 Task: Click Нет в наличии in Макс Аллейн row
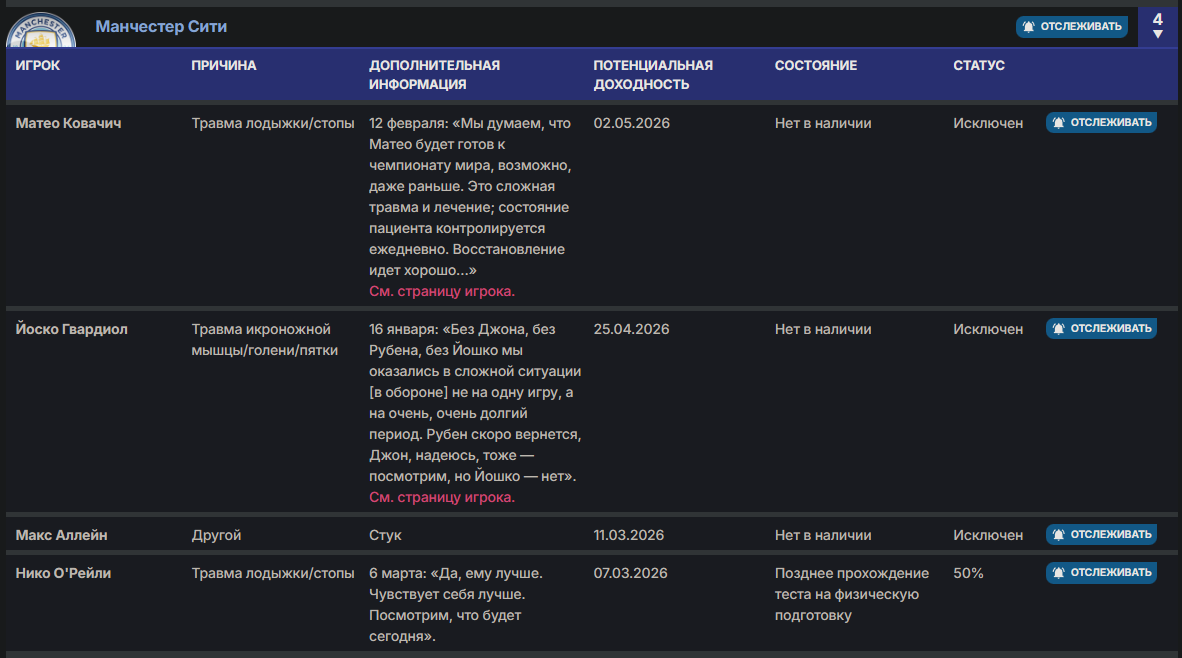823,535
